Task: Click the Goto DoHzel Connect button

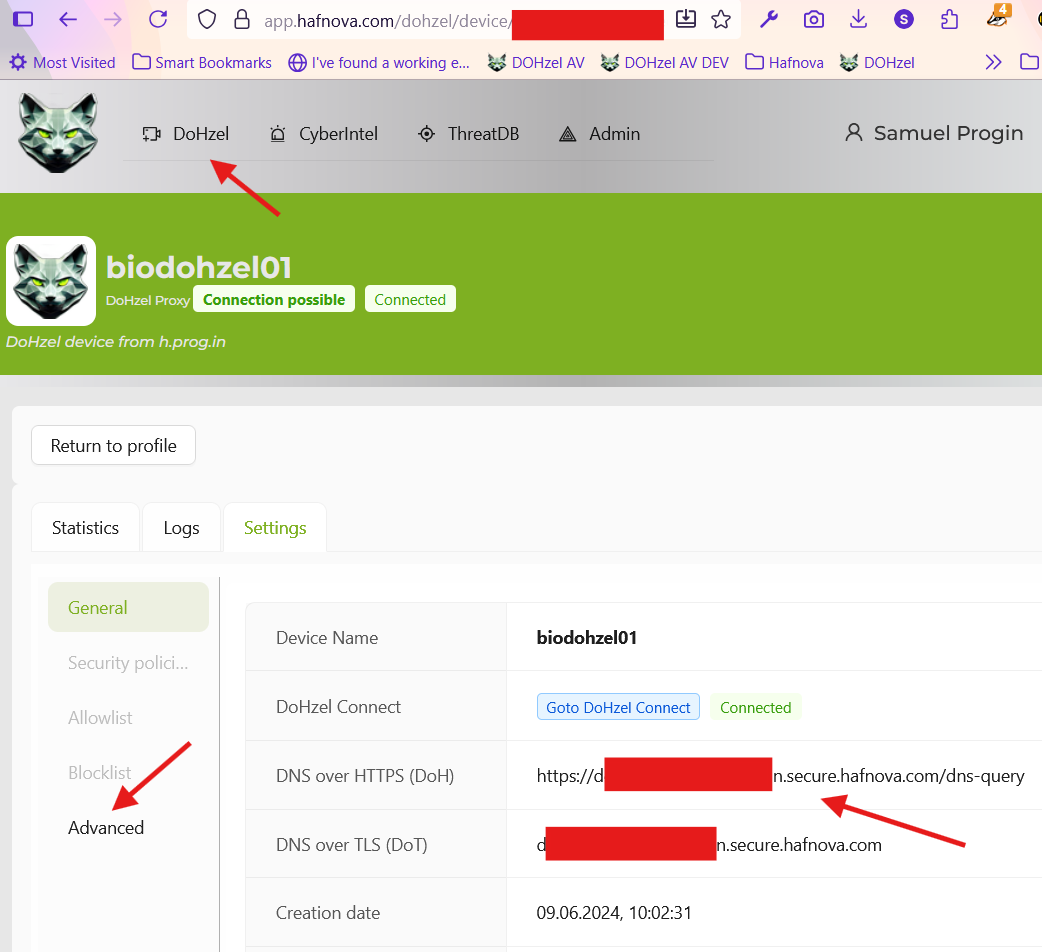Action: (618, 708)
